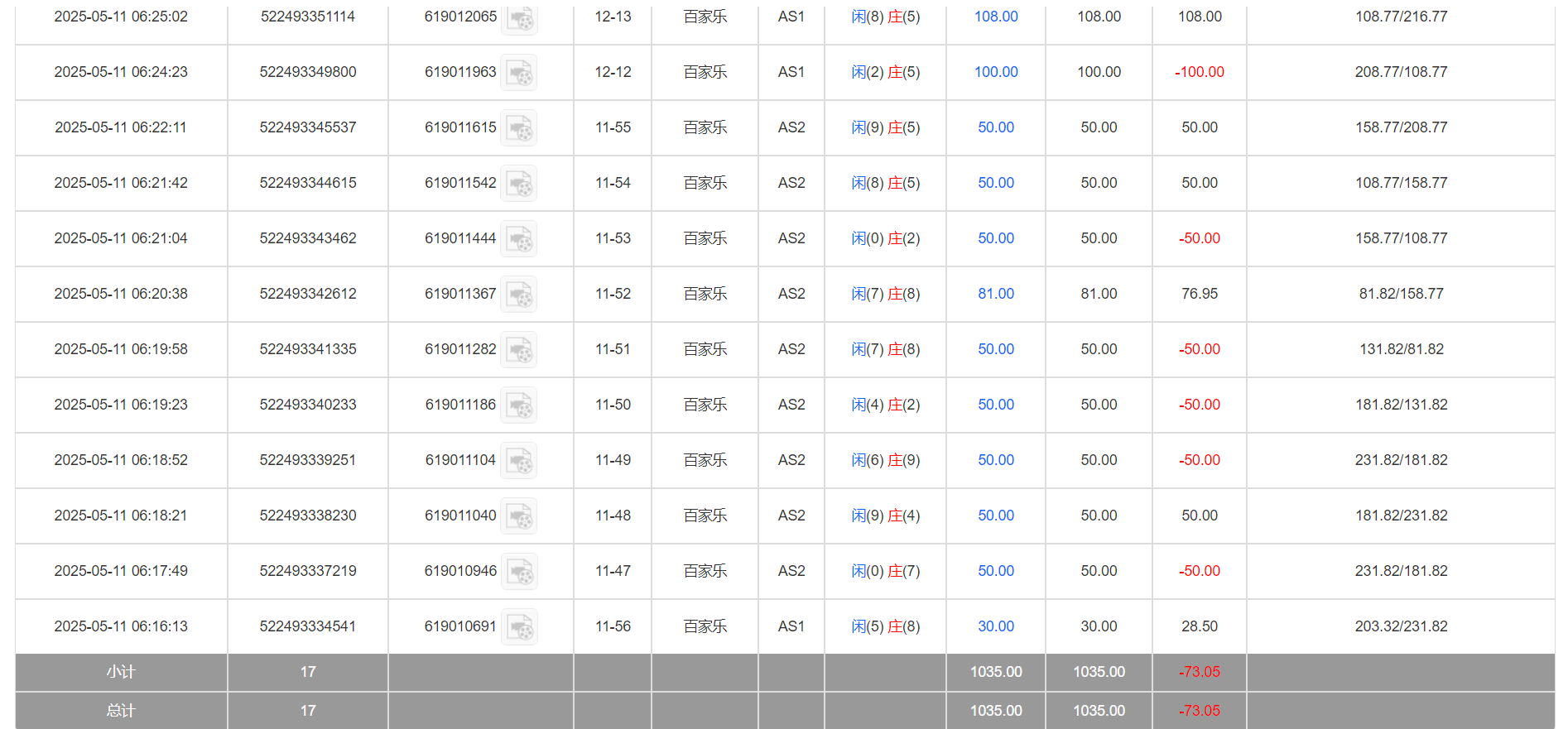Screen dimensions: 1568x729
Task: Click the 总计 total row
Action: click(121, 710)
